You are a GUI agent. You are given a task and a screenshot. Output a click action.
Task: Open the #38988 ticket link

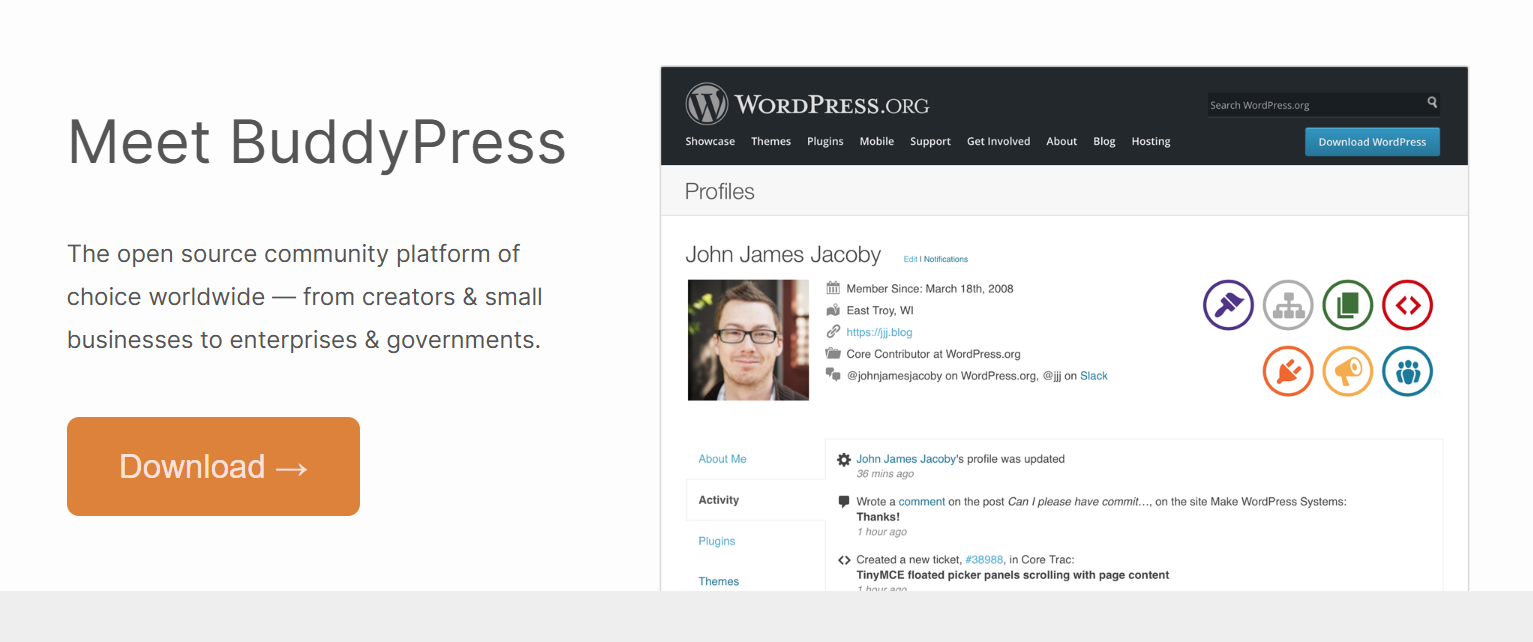coord(985,560)
